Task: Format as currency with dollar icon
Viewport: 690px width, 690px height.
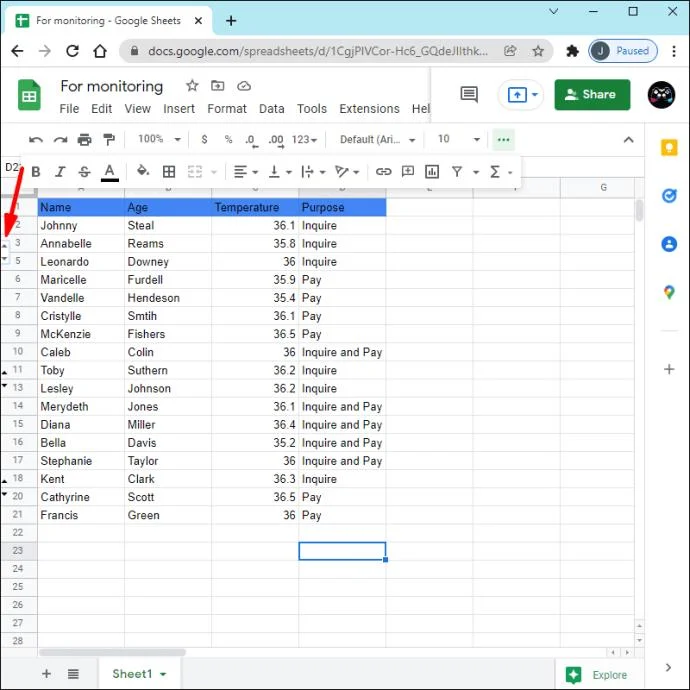Action: click(204, 139)
